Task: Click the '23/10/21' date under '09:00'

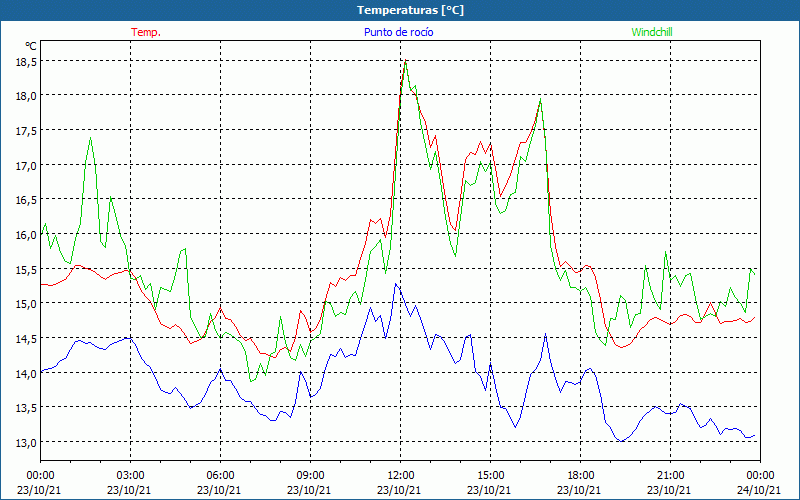Action: click(x=311, y=490)
